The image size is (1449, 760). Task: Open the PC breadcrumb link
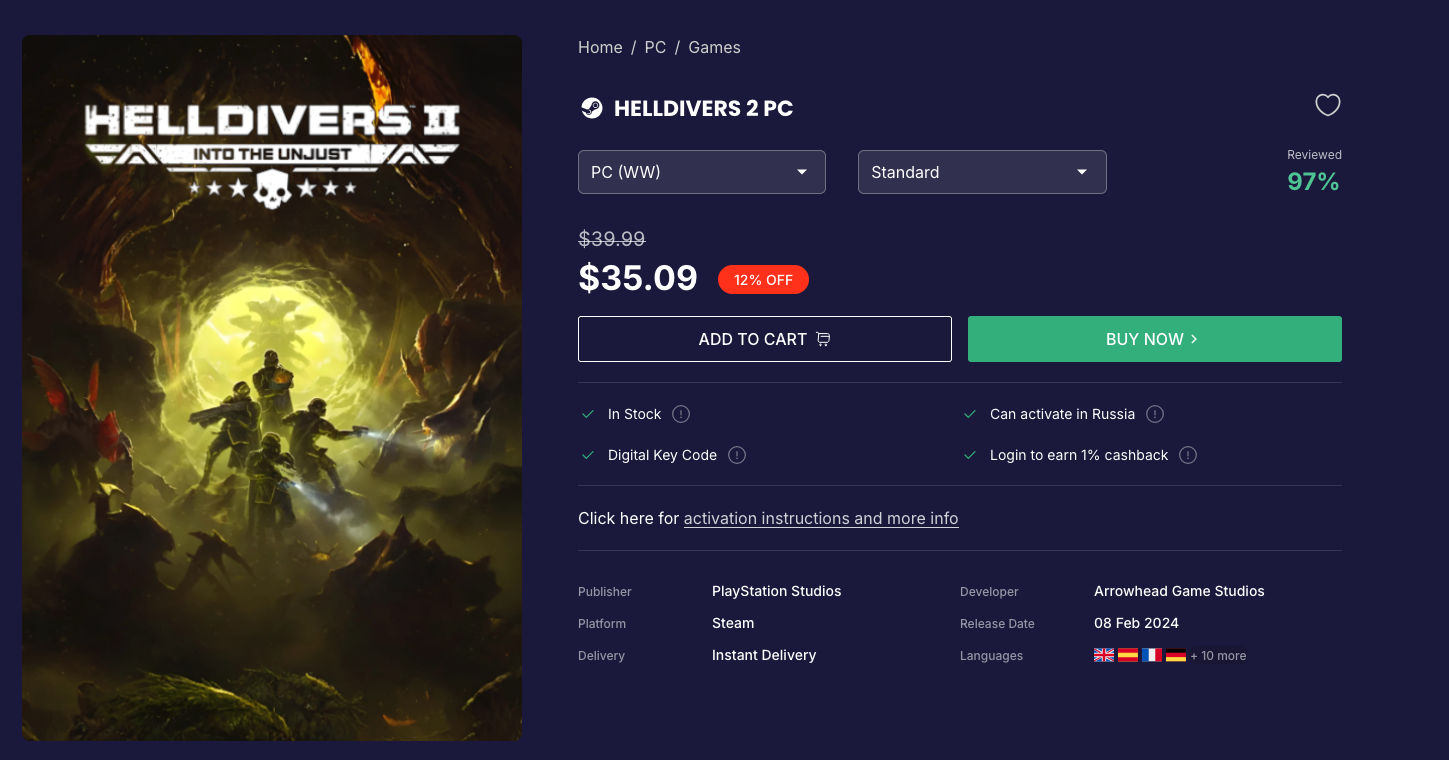(655, 47)
